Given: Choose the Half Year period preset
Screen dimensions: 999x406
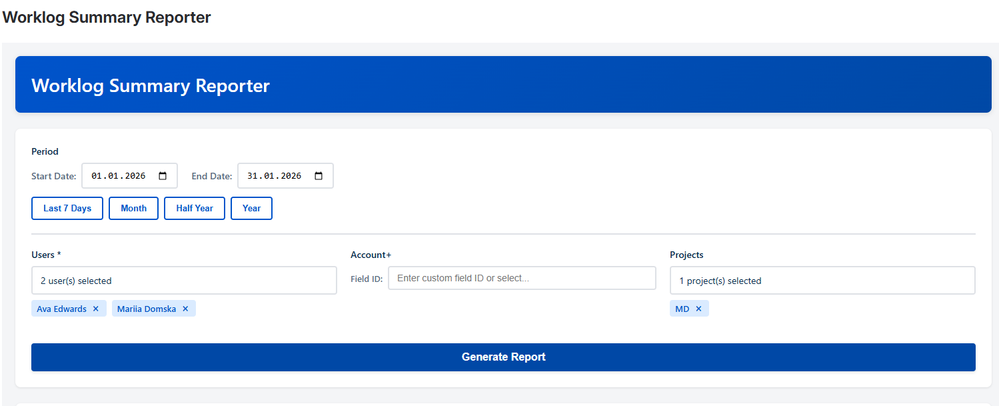Looking at the screenshot, I should [194, 208].
